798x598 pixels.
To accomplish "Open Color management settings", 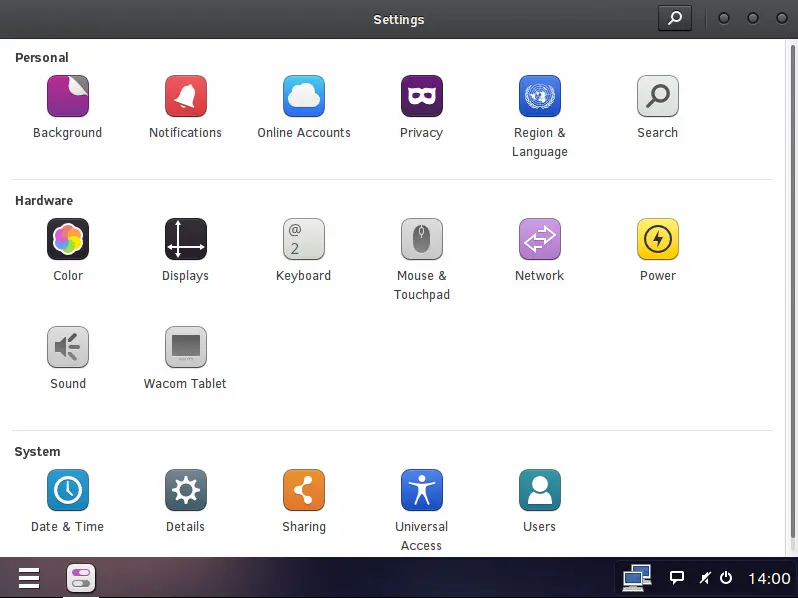I will pyautogui.click(x=68, y=240).
